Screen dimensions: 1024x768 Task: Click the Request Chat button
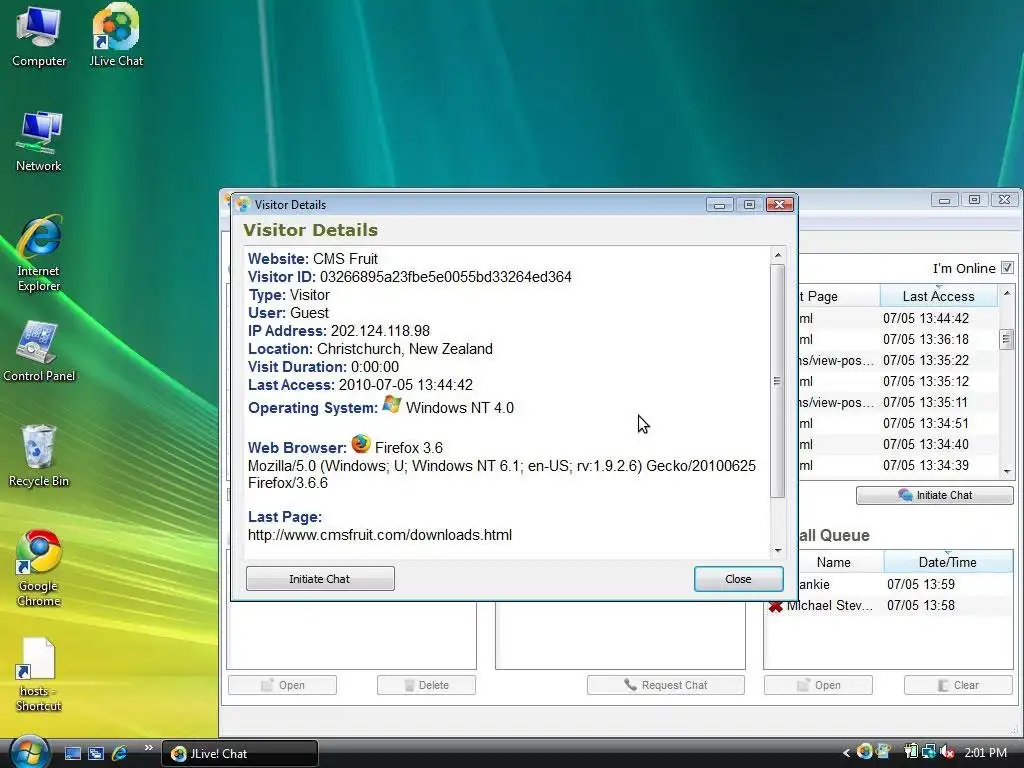click(665, 685)
